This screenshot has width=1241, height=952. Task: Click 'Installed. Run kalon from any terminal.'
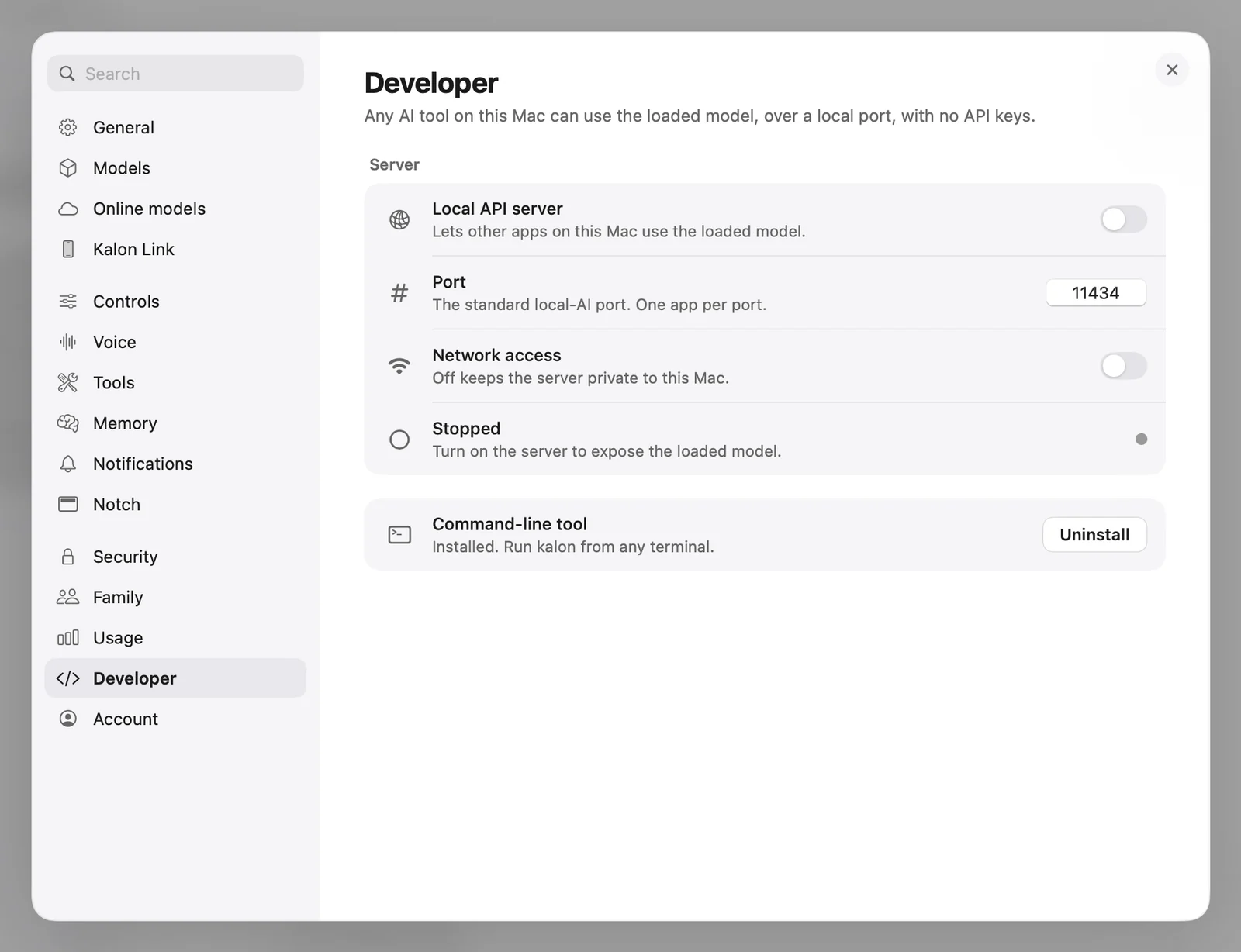coord(573,547)
